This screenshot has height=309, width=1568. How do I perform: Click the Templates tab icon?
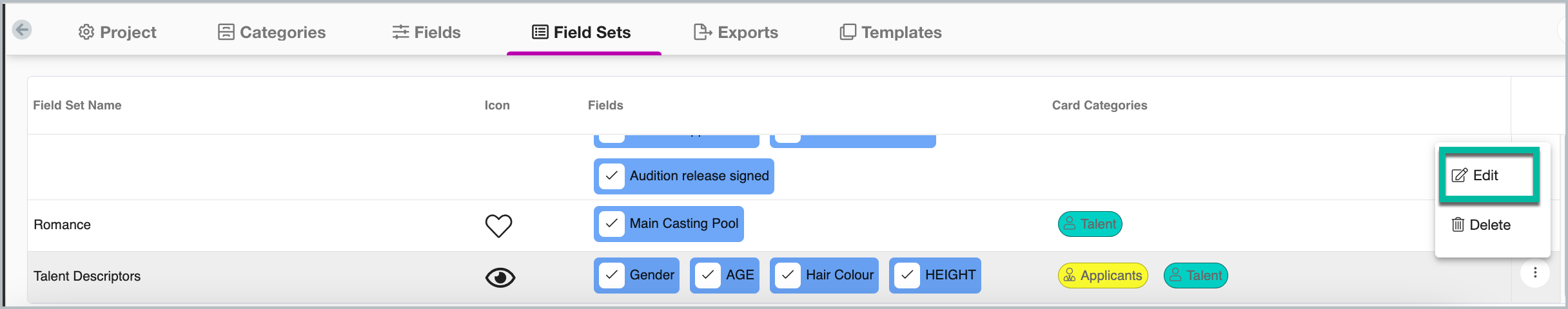tap(848, 32)
